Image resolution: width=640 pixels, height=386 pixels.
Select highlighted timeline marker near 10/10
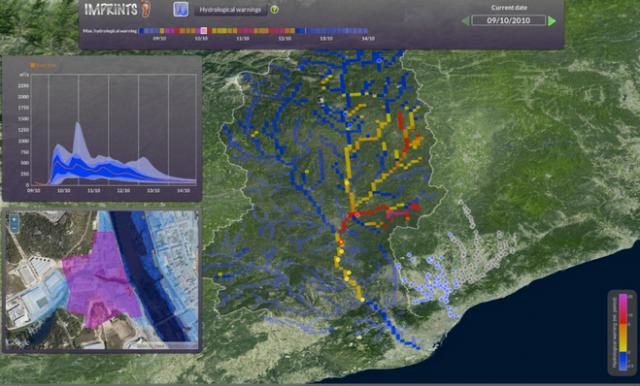tap(204, 31)
